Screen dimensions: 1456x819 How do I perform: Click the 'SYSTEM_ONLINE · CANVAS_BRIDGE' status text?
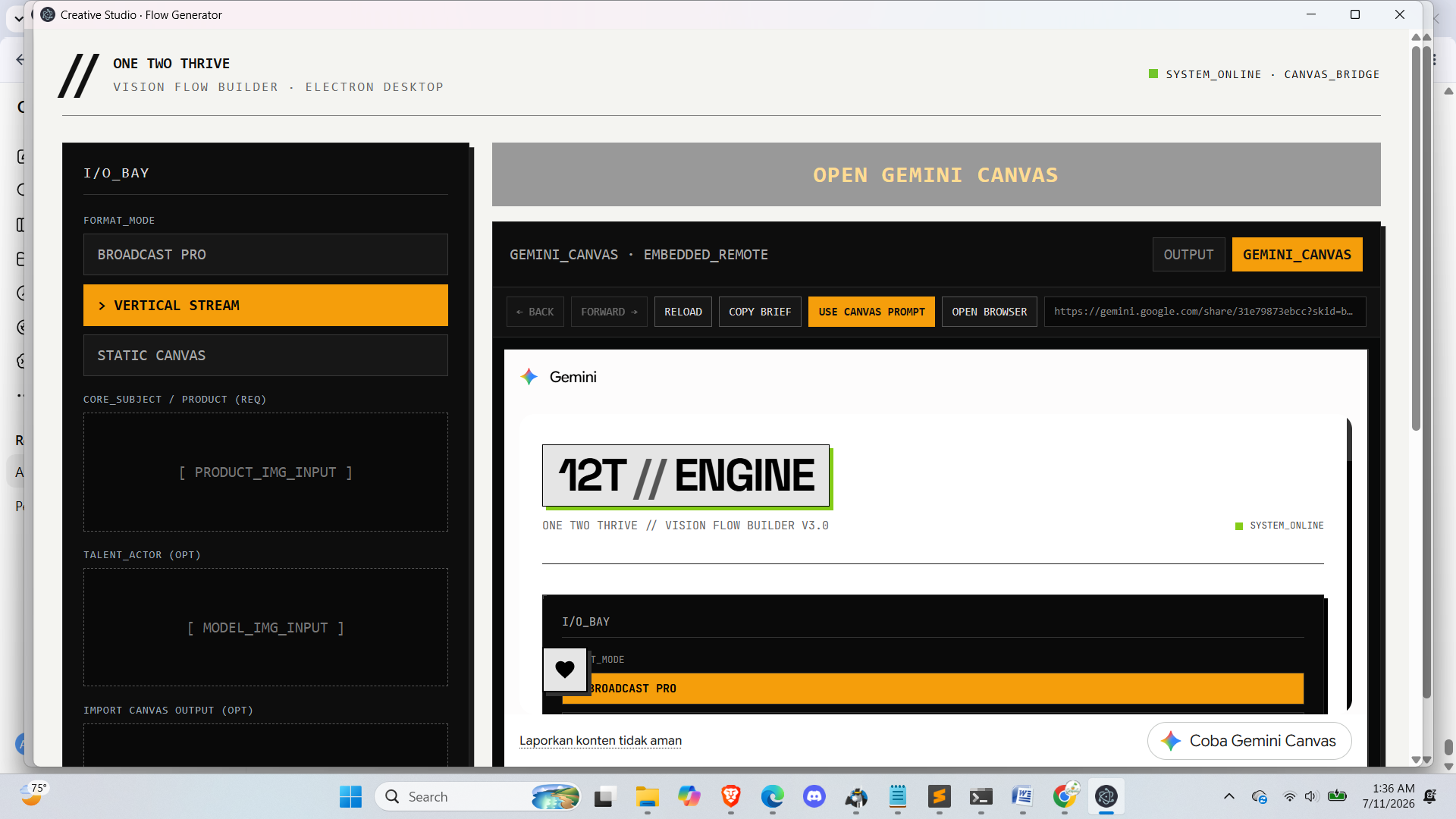pos(1272,74)
